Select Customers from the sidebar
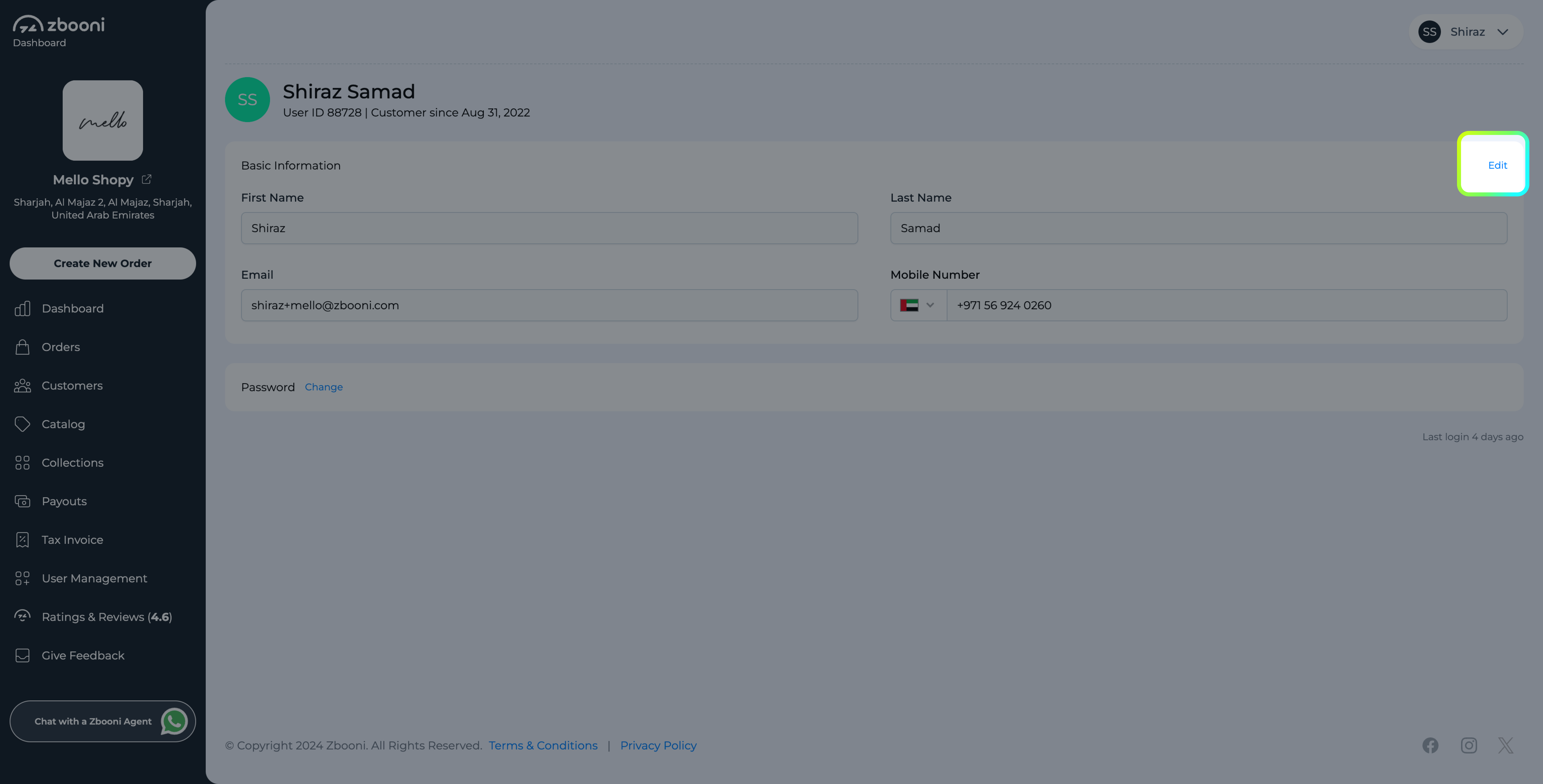Image resolution: width=1543 pixels, height=784 pixels. [x=72, y=386]
